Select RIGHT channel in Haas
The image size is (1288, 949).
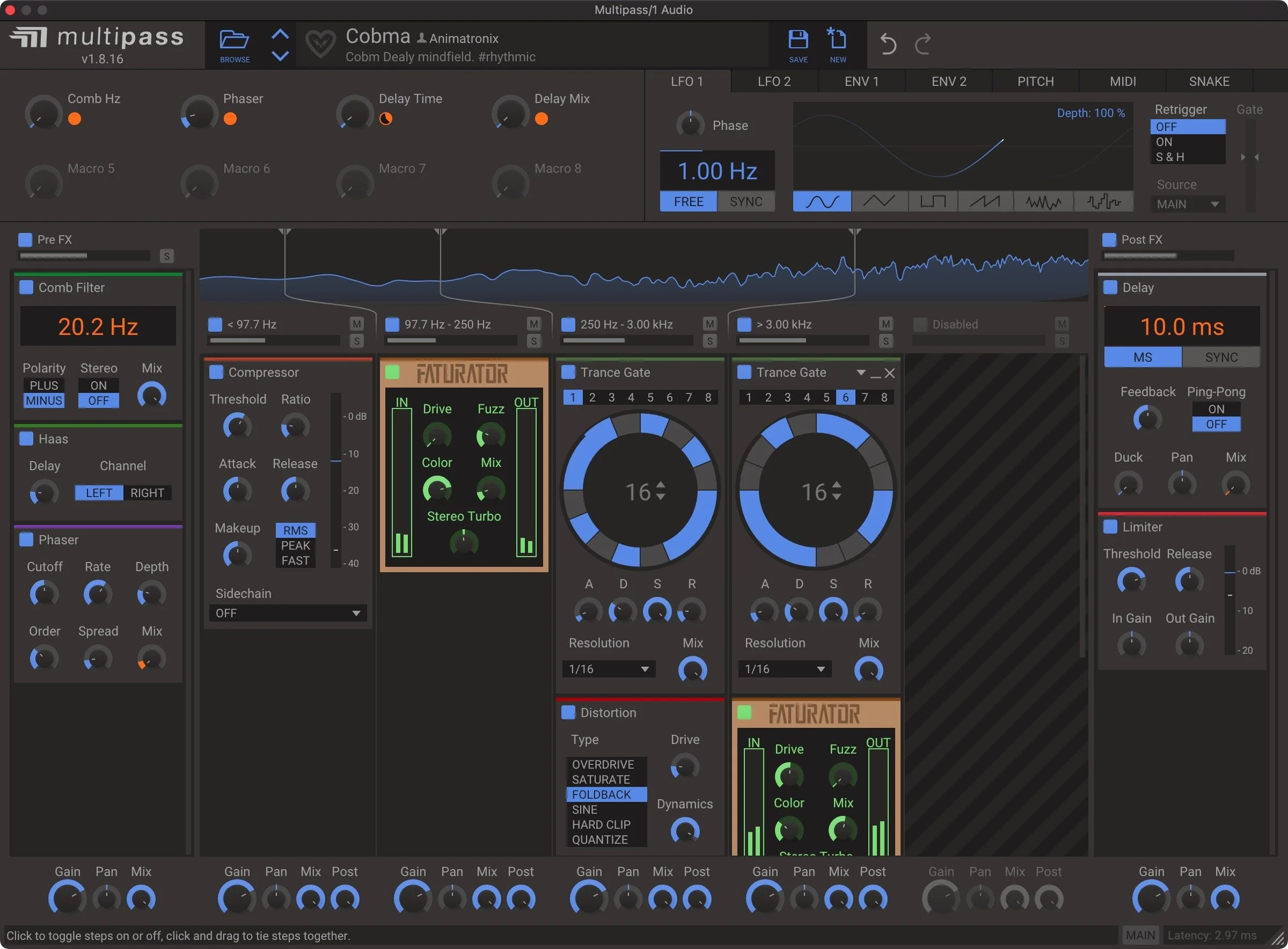pos(147,493)
